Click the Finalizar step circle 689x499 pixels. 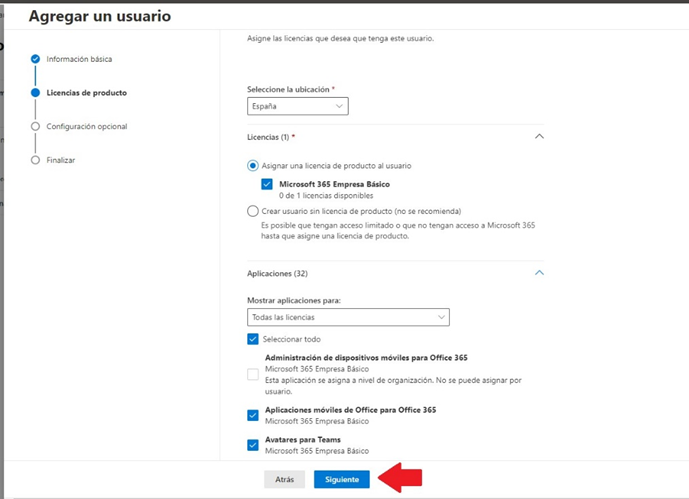[x=36, y=160]
